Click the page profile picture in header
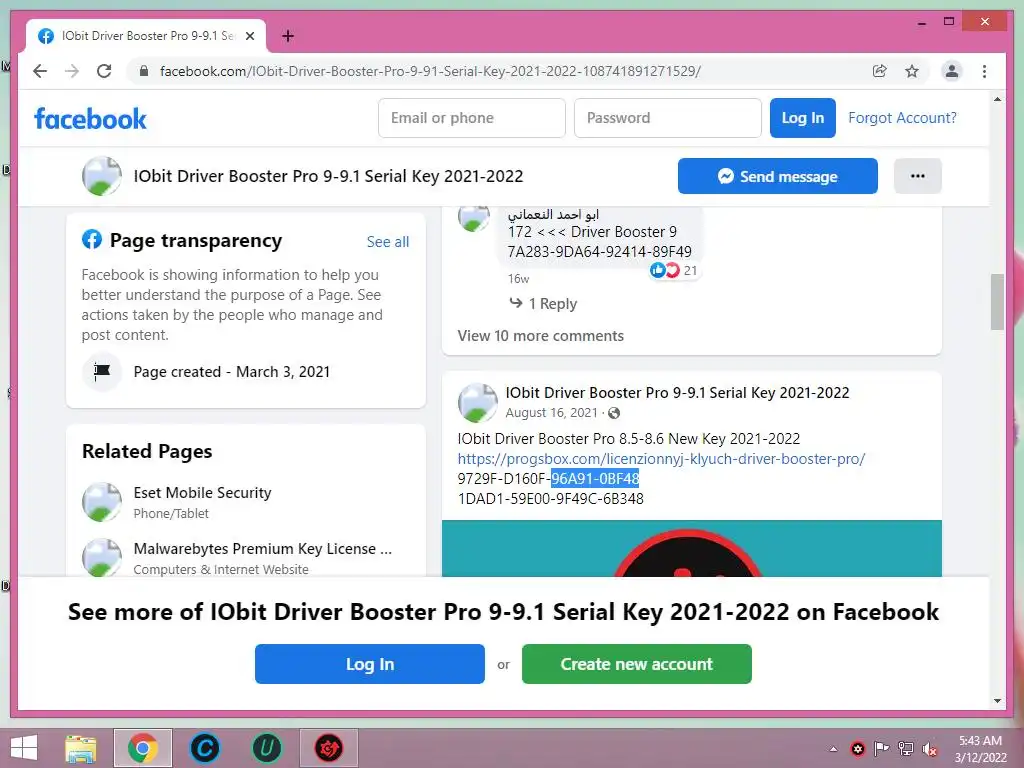The height and width of the screenshot is (768, 1024). point(102,176)
